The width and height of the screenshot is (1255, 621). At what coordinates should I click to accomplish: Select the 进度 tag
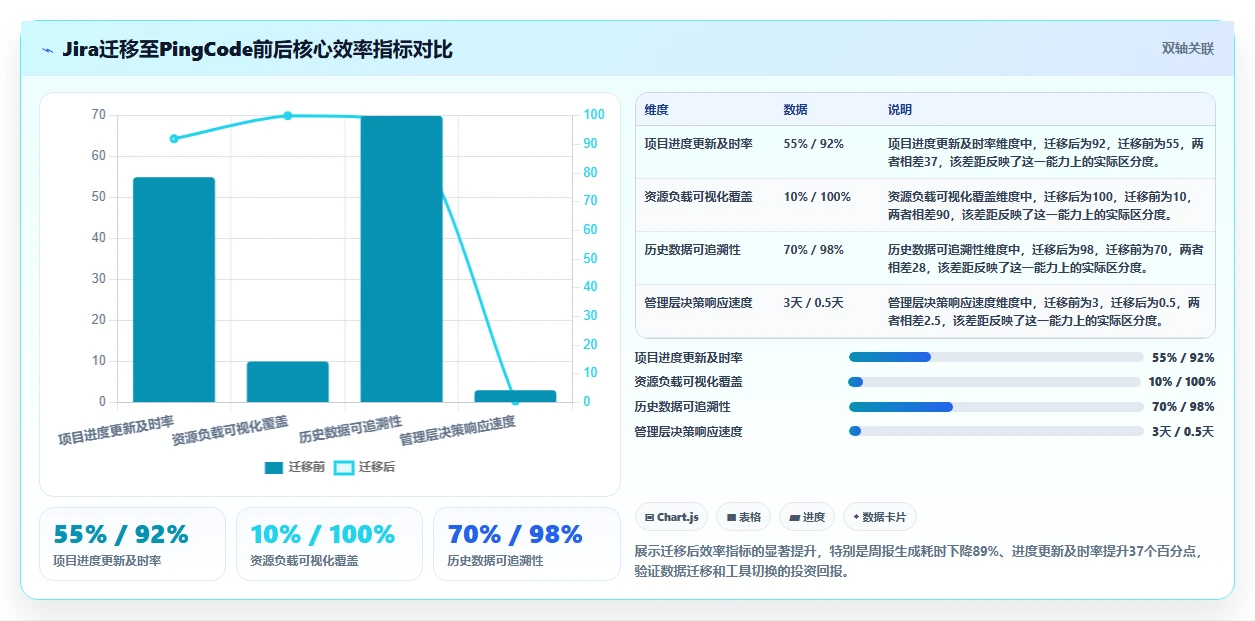tap(807, 517)
